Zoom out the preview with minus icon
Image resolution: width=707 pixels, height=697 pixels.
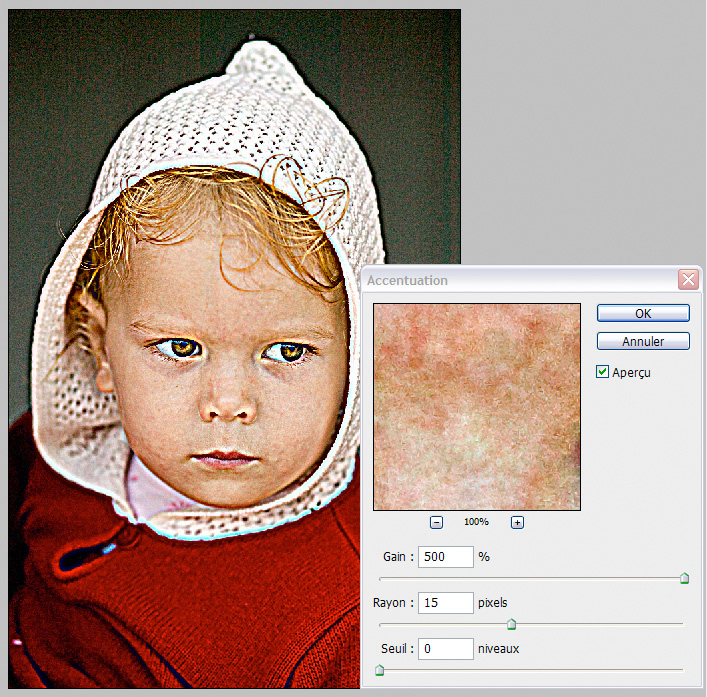[x=436, y=523]
